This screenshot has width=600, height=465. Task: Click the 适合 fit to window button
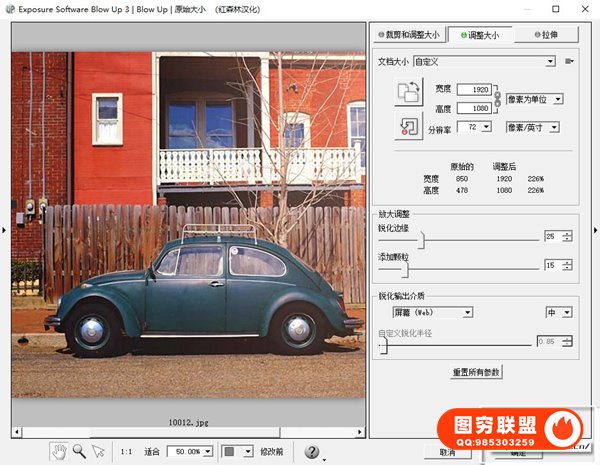click(x=152, y=452)
